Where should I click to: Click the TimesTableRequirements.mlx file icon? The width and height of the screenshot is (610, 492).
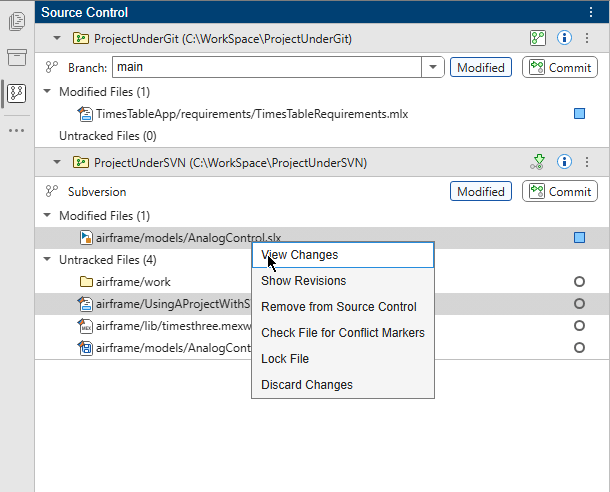(85, 114)
